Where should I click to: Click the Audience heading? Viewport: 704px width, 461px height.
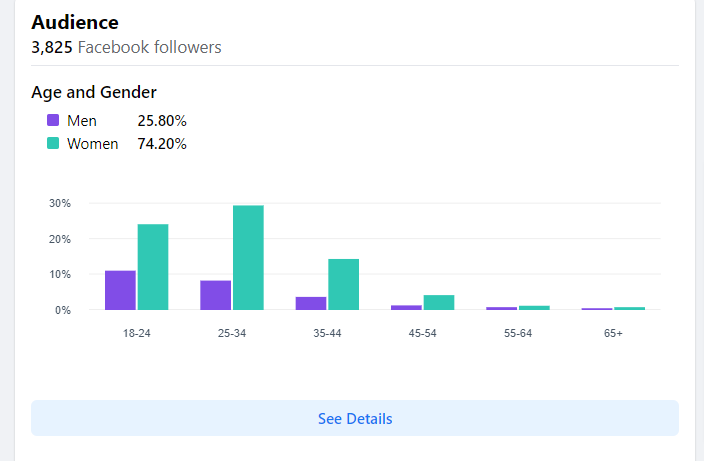click(x=75, y=22)
